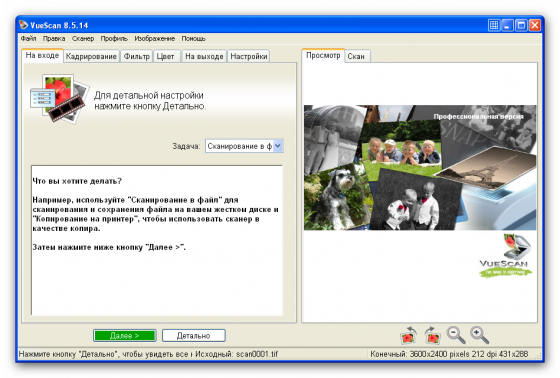
Task: Click the VueScan app icon in the title bar
Action: [x=24, y=25]
